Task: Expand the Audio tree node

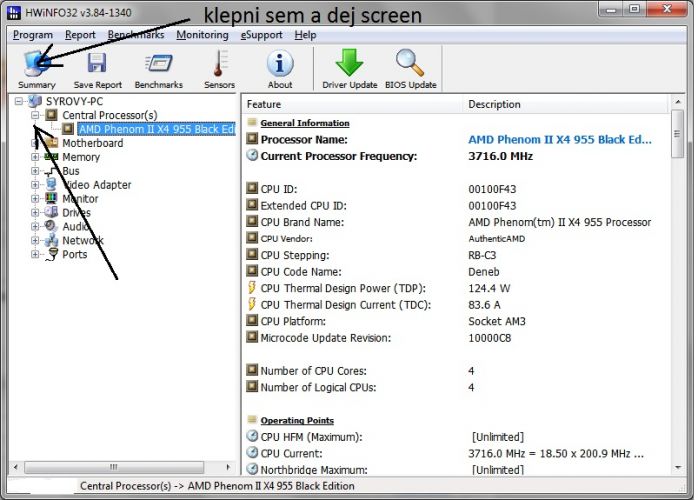Action: click(35, 226)
